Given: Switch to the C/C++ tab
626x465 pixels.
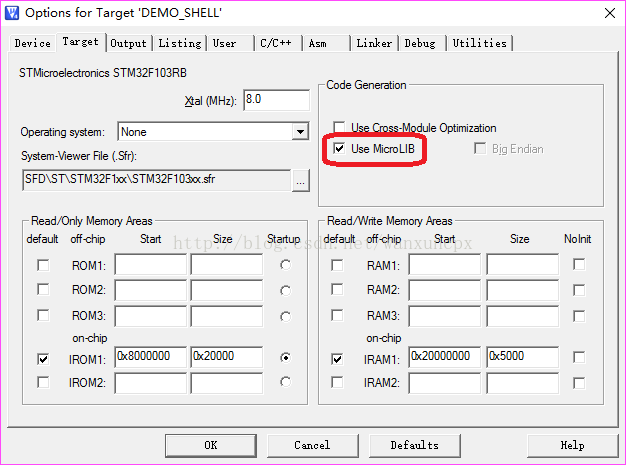Looking at the screenshot, I should point(276,43).
